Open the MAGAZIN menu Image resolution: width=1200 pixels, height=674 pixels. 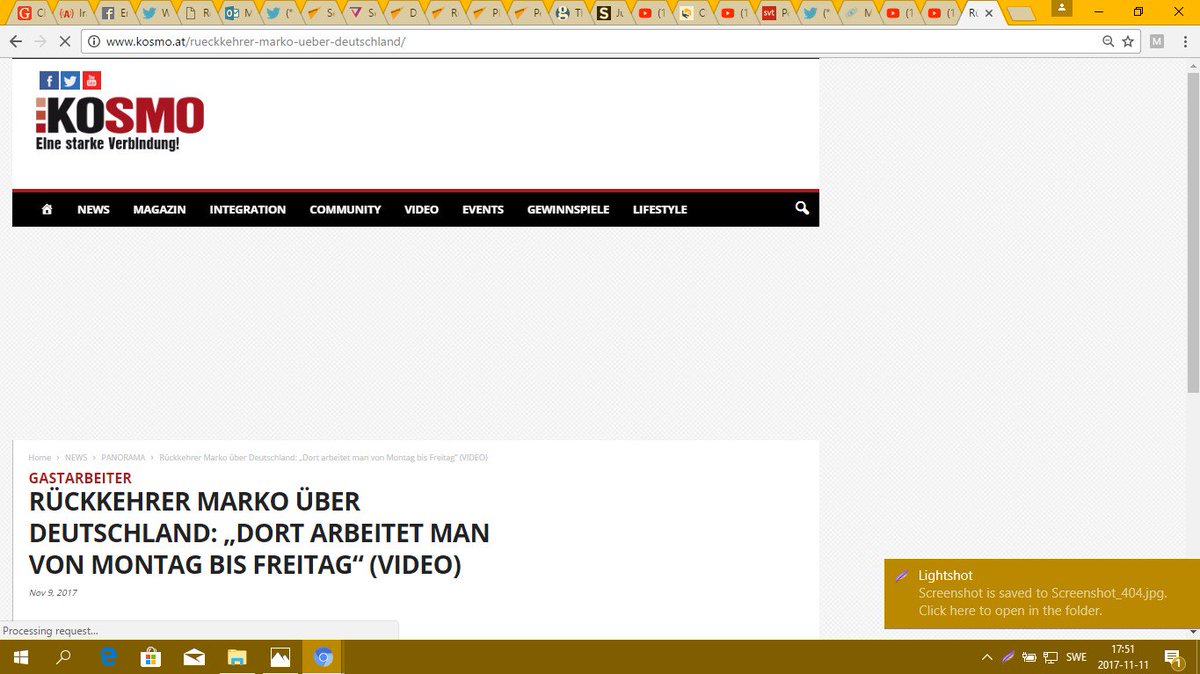(160, 209)
